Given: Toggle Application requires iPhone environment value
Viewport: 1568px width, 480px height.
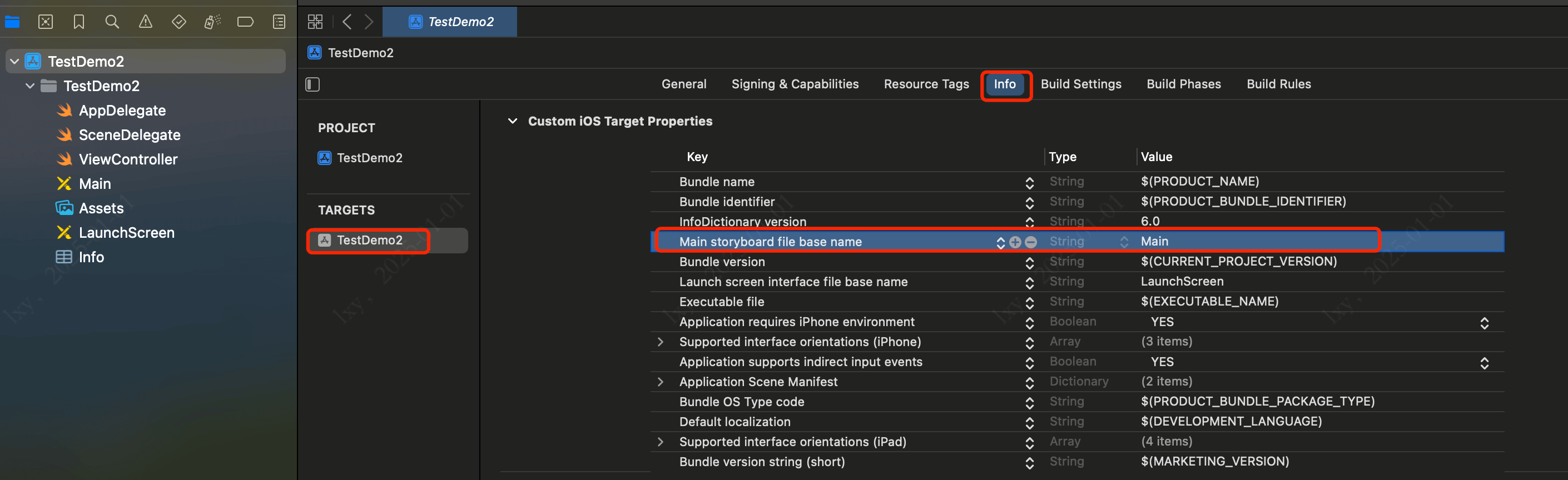Looking at the screenshot, I should tap(1484, 322).
